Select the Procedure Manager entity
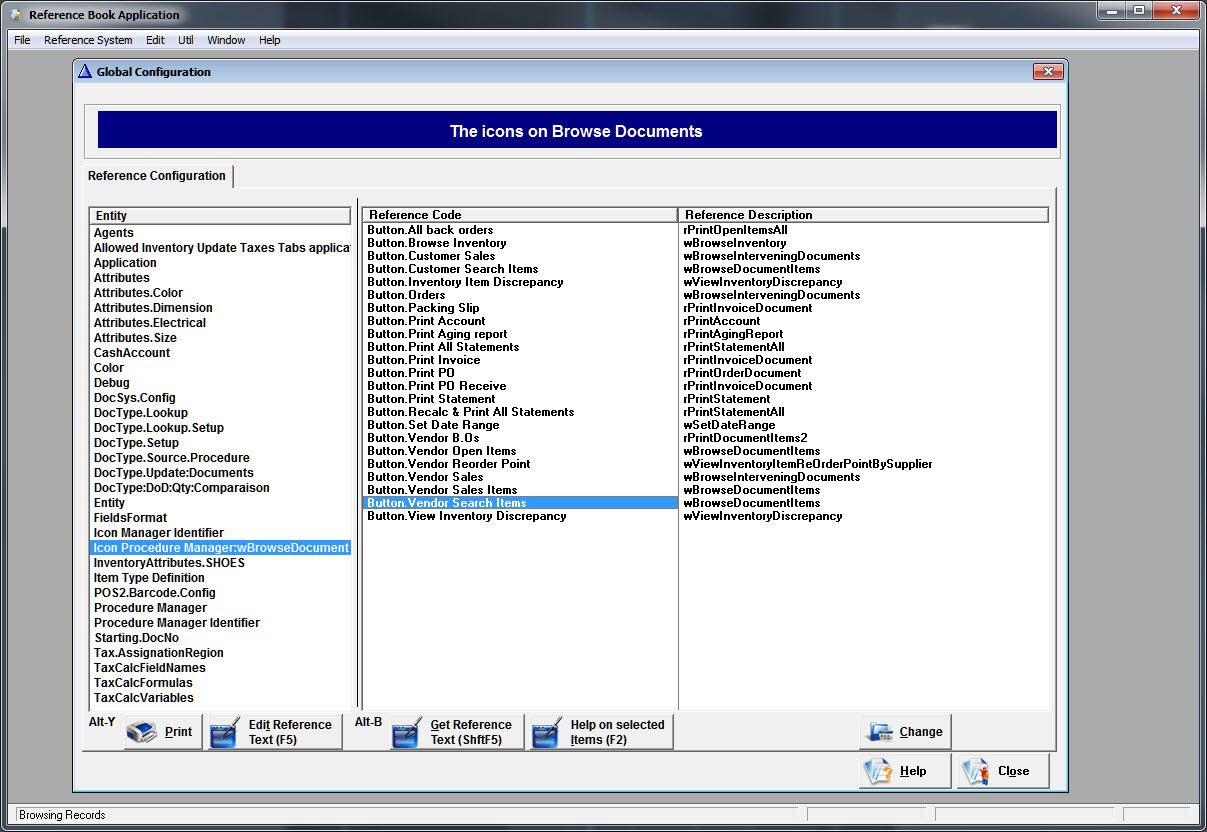This screenshot has width=1207, height=832. click(x=150, y=608)
